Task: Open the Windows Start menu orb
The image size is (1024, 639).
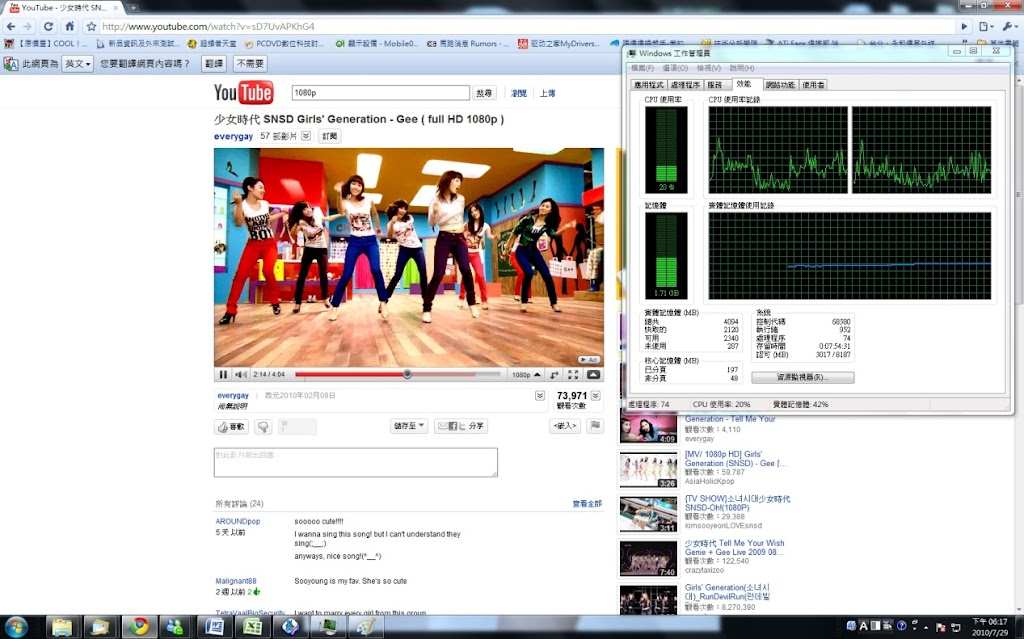Action: click(x=15, y=627)
